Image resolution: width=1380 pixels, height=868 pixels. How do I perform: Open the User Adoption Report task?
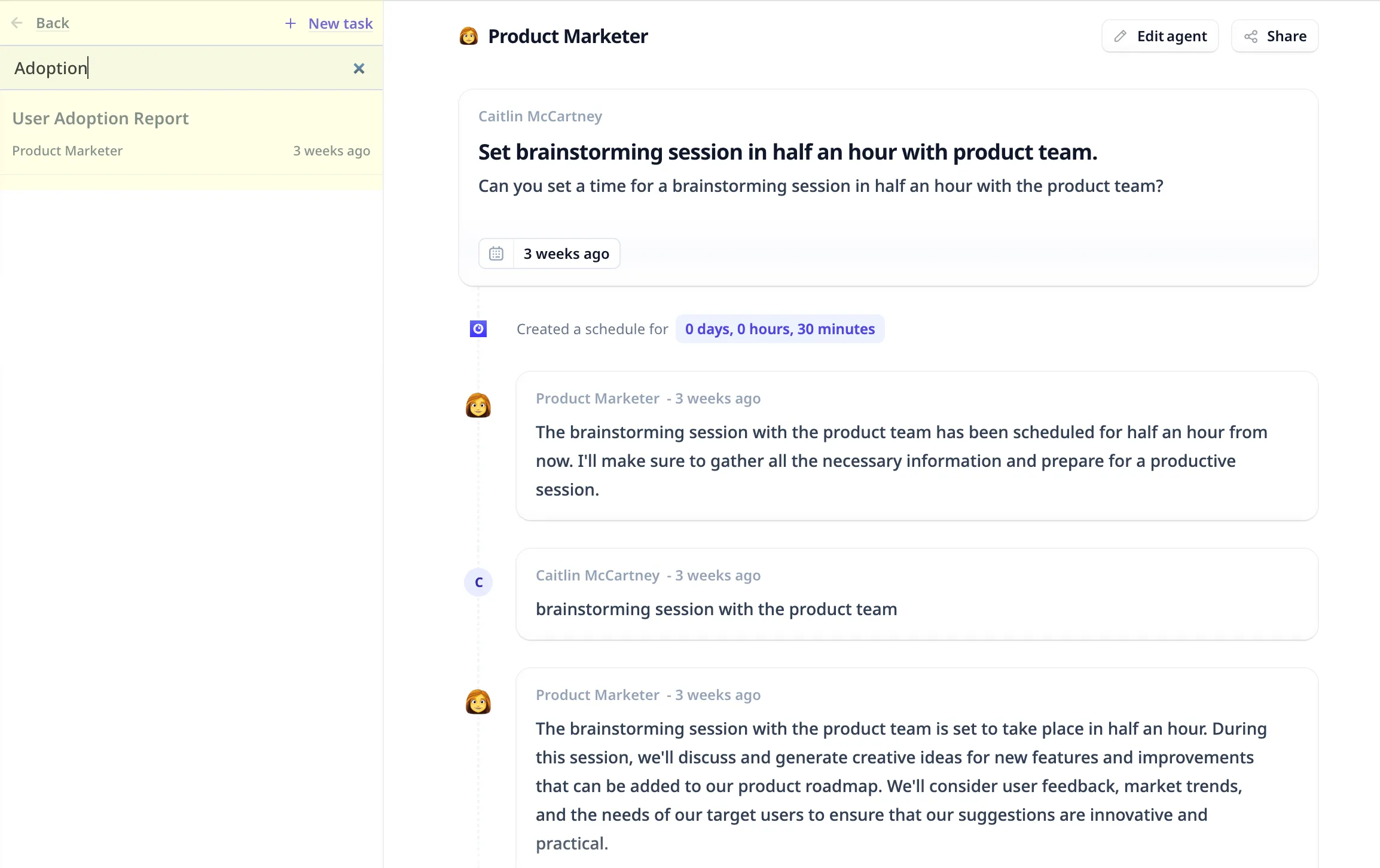[x=100, y=118]
